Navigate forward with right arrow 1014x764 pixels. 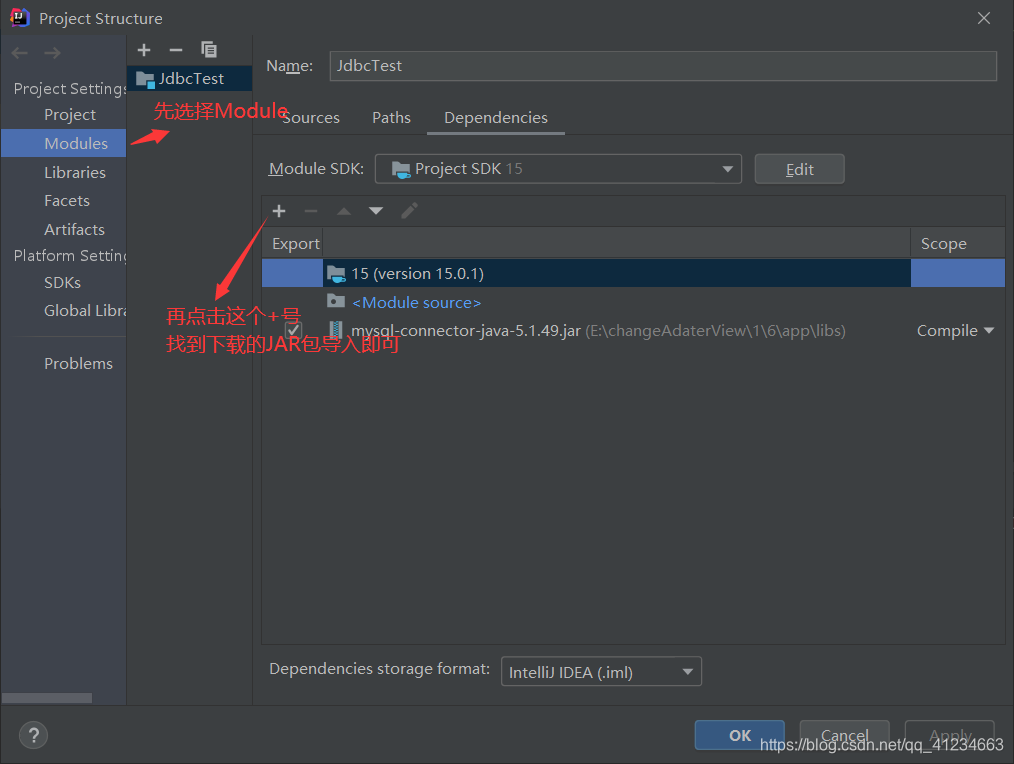click(x=52, y=53)
